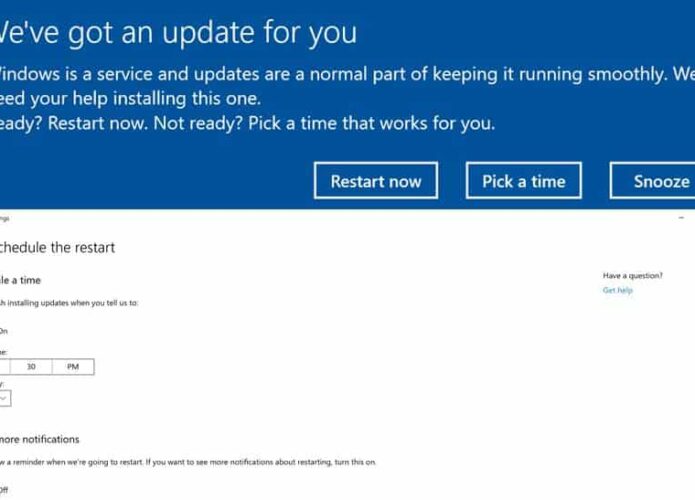Click the Settings window title text
The width and height of the screenshot is (695, 500).
4,218
